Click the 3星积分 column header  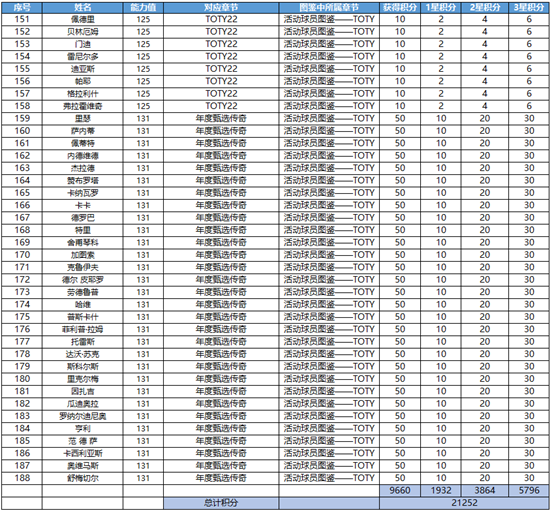pyautogui.click(x=529, y=7)
